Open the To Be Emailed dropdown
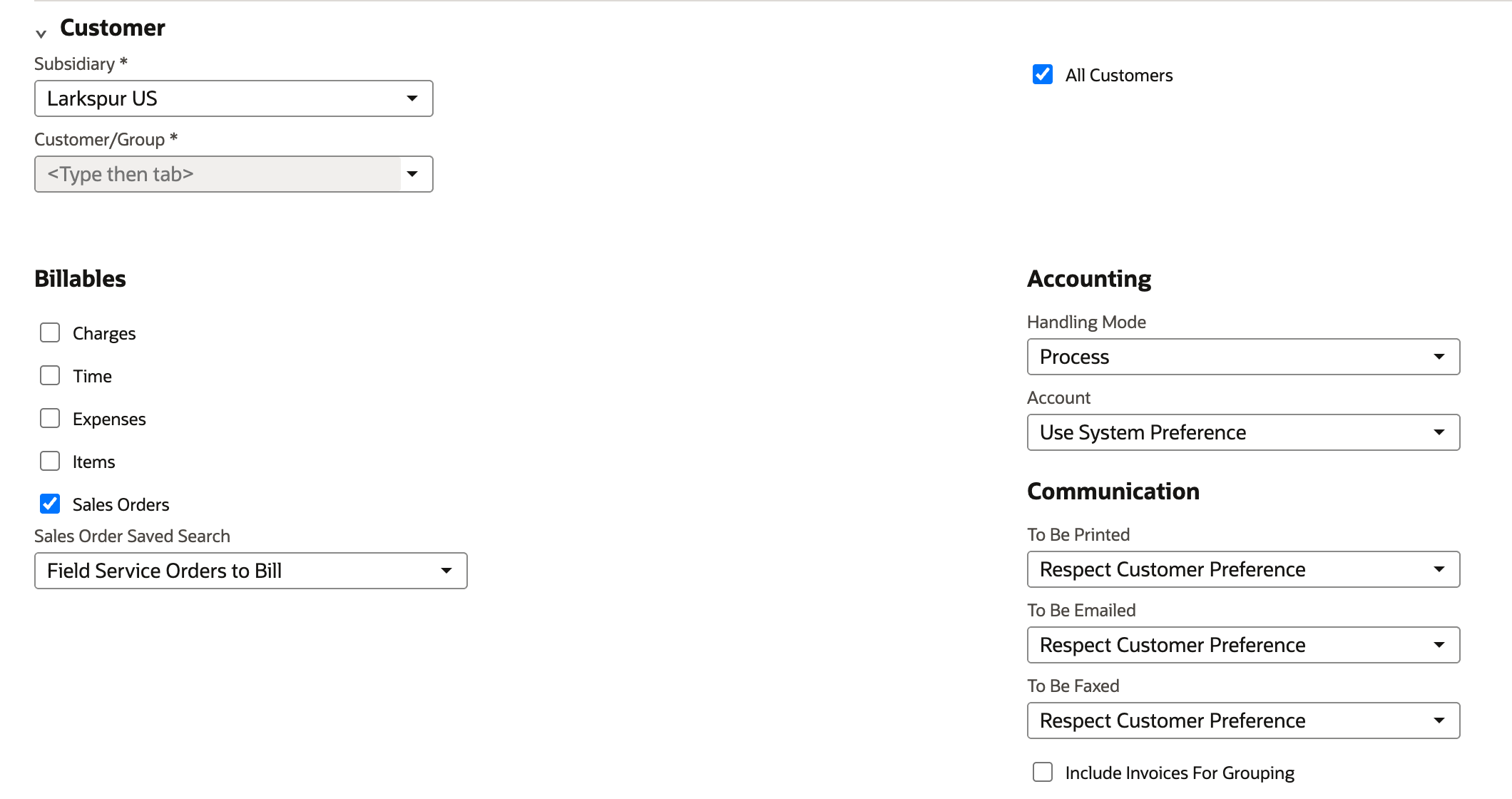The height and width of the screenshot is (799, 1512). click(x=1244, y=645)
